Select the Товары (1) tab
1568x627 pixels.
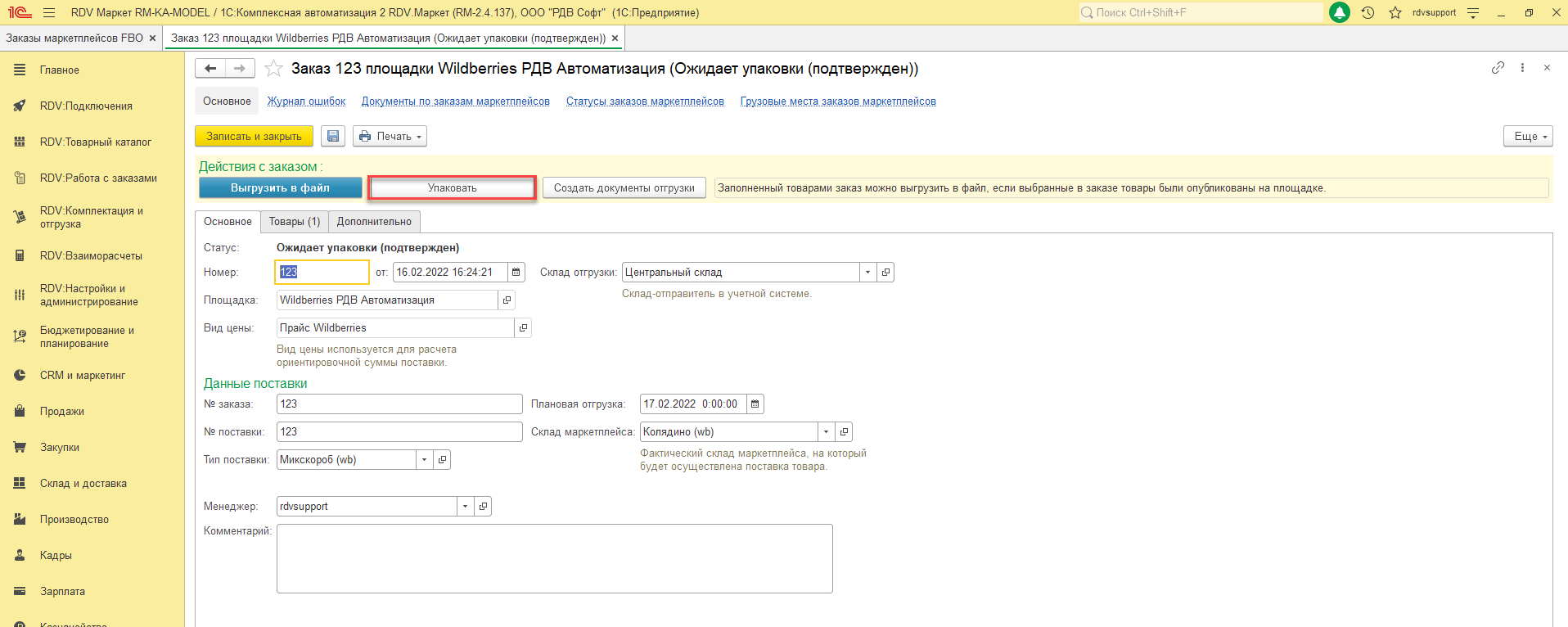[295, 222]
